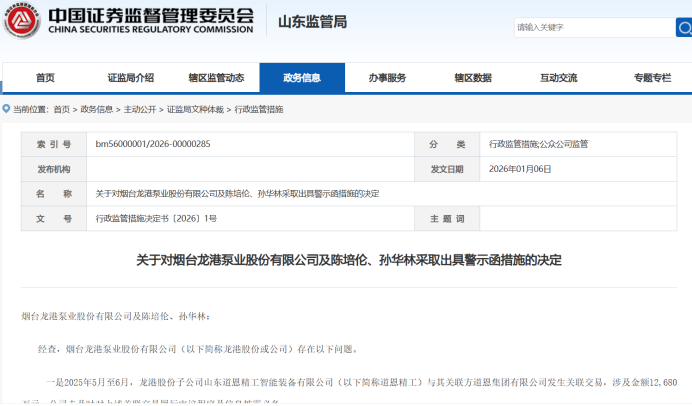Open the 辖区数据 navigation tab
Image resolution: width=692 pixels, height=406 pixels.
tap(472, 78)
